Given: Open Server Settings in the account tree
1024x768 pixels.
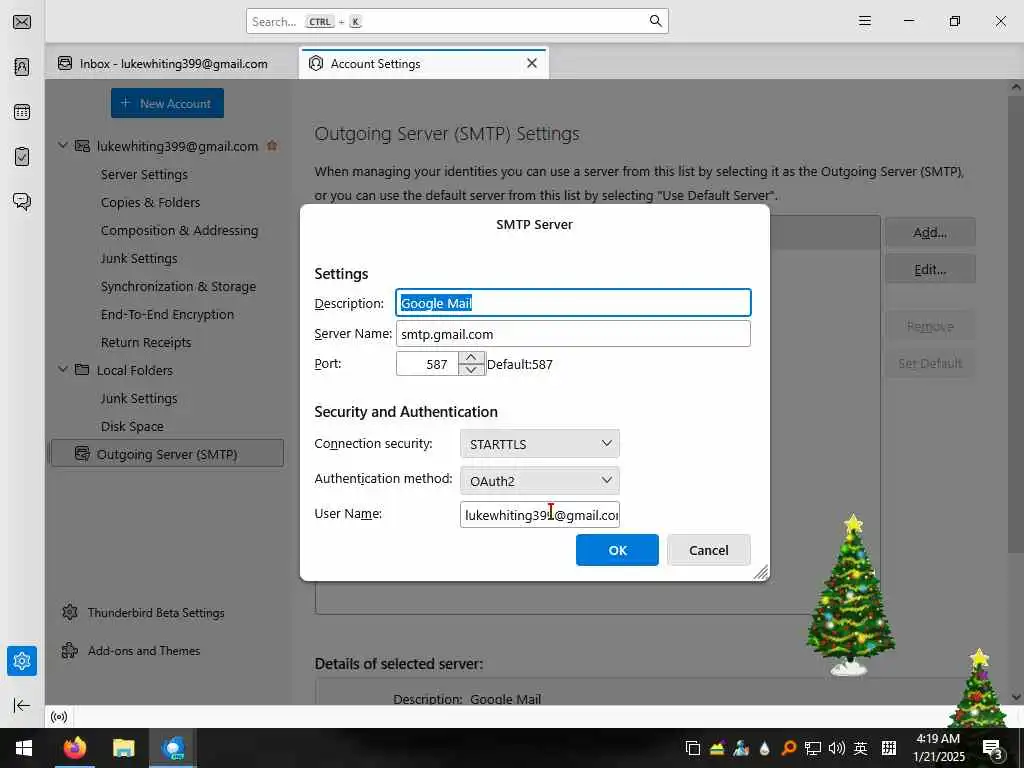Looking at the screenshot, I should tap(144, 174).
